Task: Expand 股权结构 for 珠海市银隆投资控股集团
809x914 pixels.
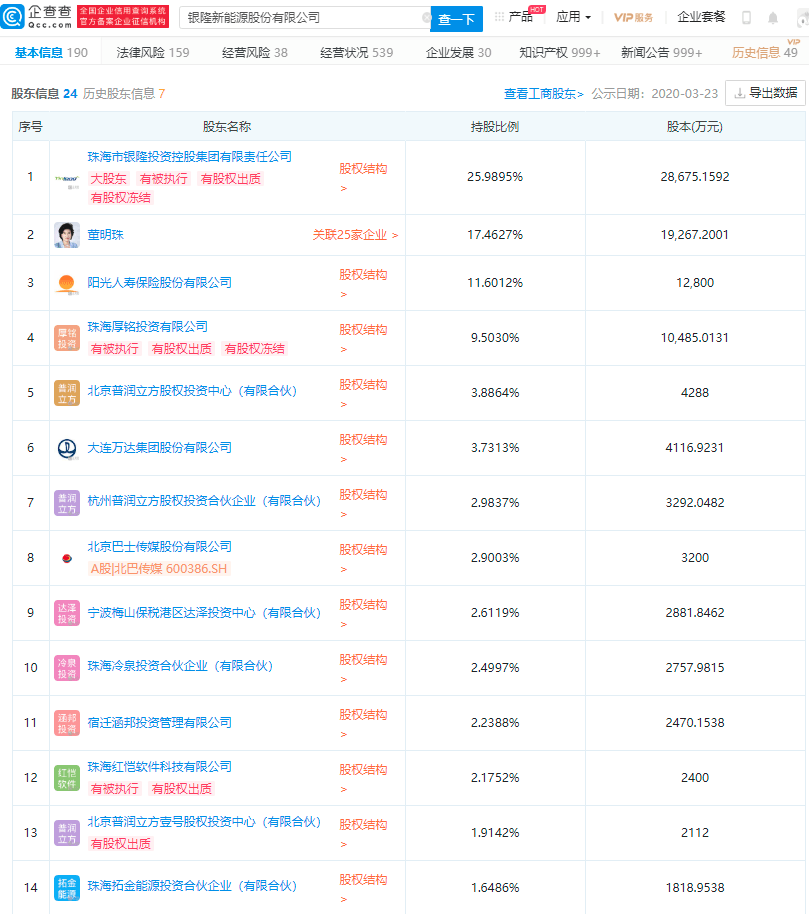Action: click(363, 177)
